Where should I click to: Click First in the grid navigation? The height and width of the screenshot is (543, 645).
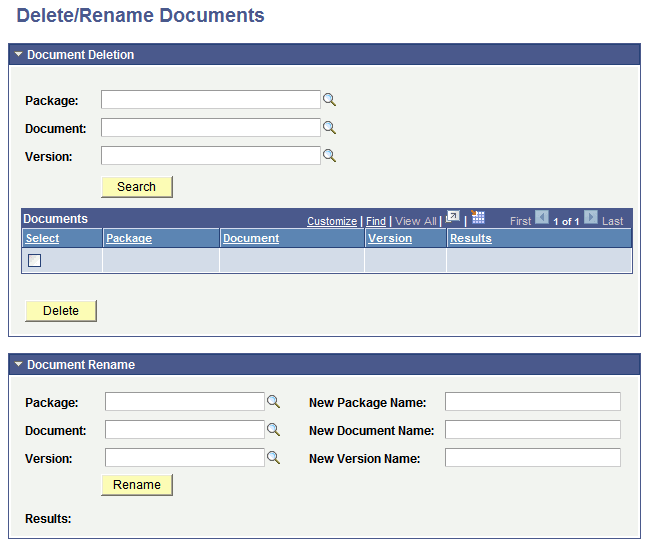520,221
